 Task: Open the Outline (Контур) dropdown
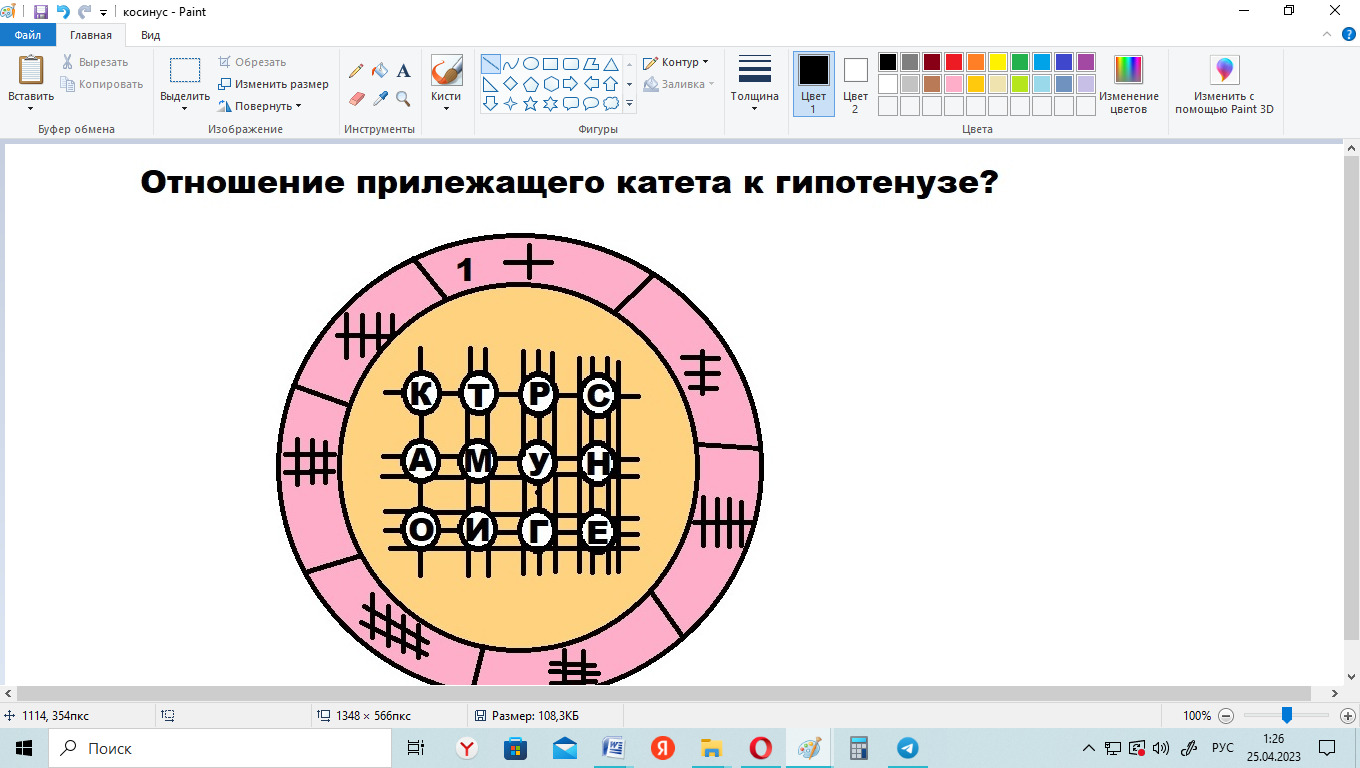[x=676, y=62]
